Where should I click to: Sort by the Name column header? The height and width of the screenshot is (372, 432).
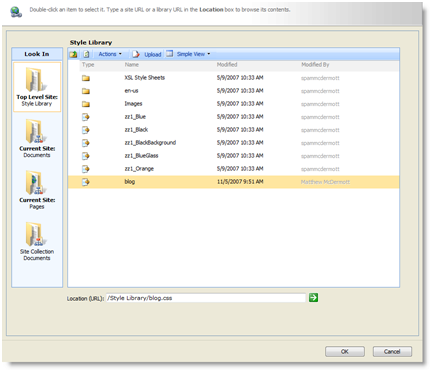click(x=132, y=65)
